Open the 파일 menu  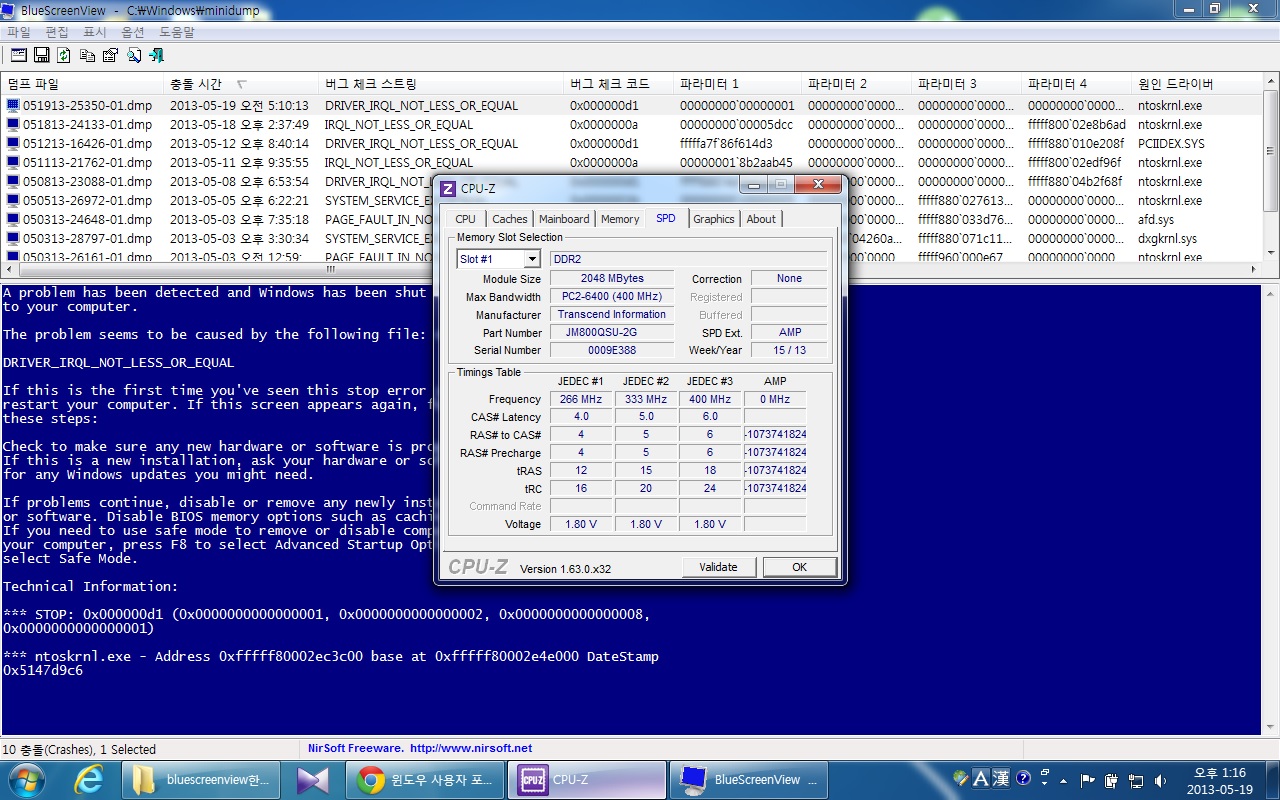[x=19, y=32]
